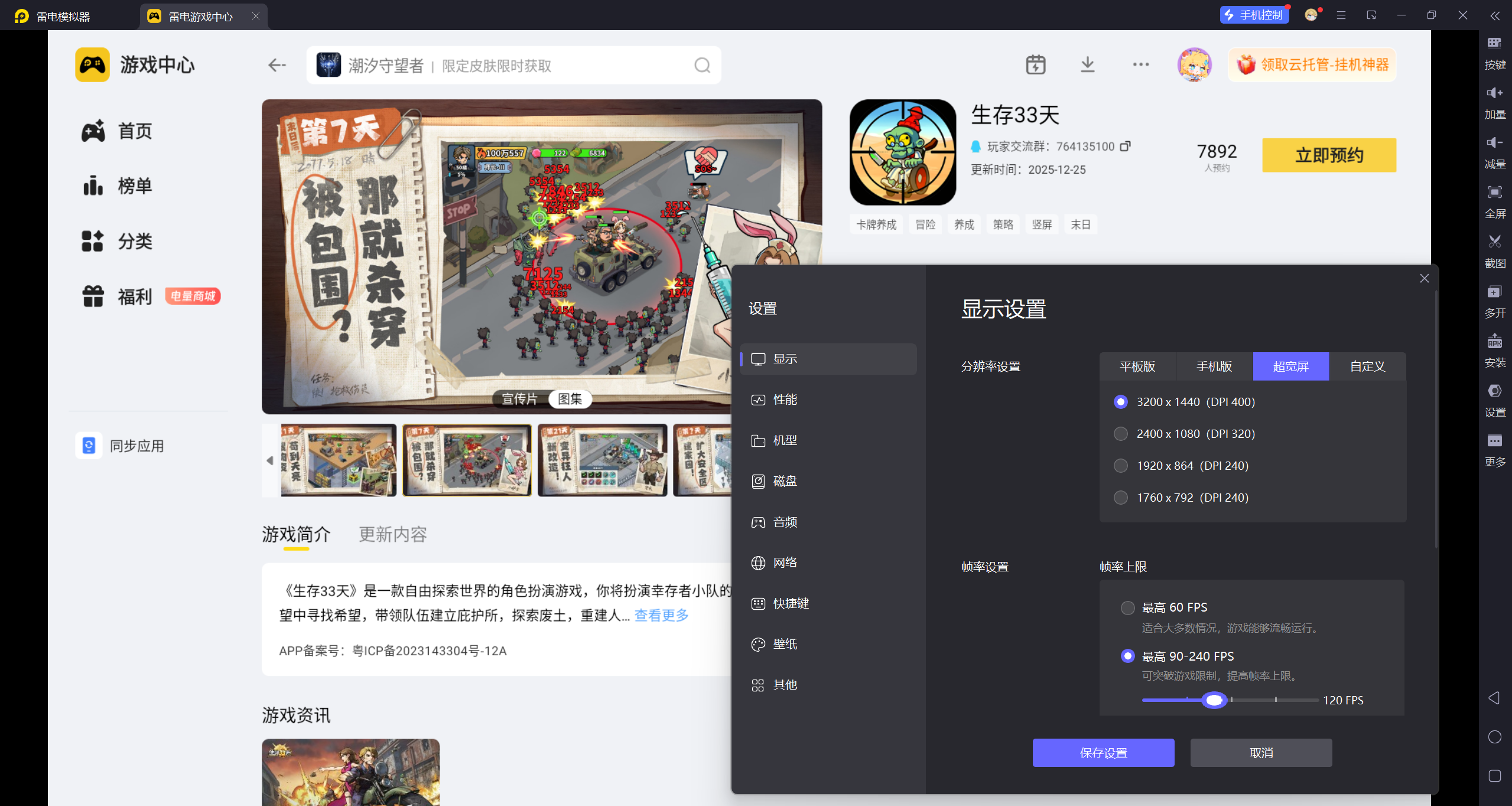Image resolution: width=1512 pixels, height=806 pixels.
Task: Click the volume up icon
Action: coord(1494,93)
